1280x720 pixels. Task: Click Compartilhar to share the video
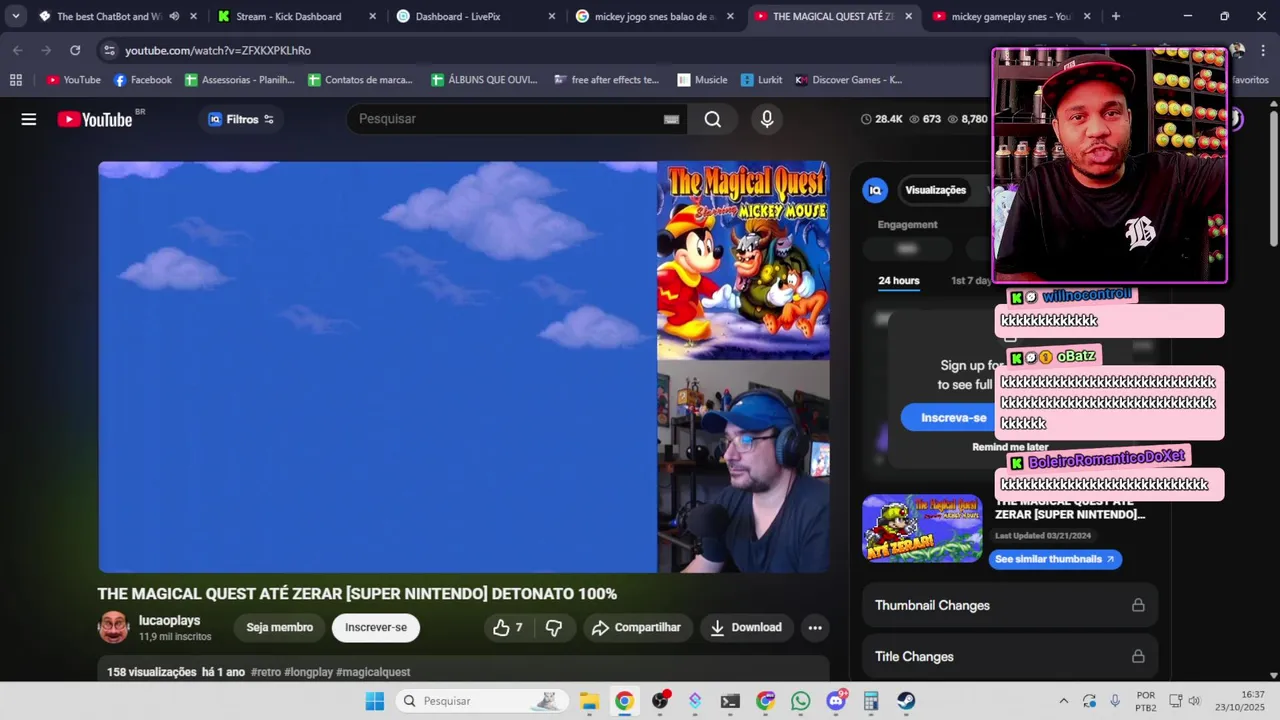(637, 627)
